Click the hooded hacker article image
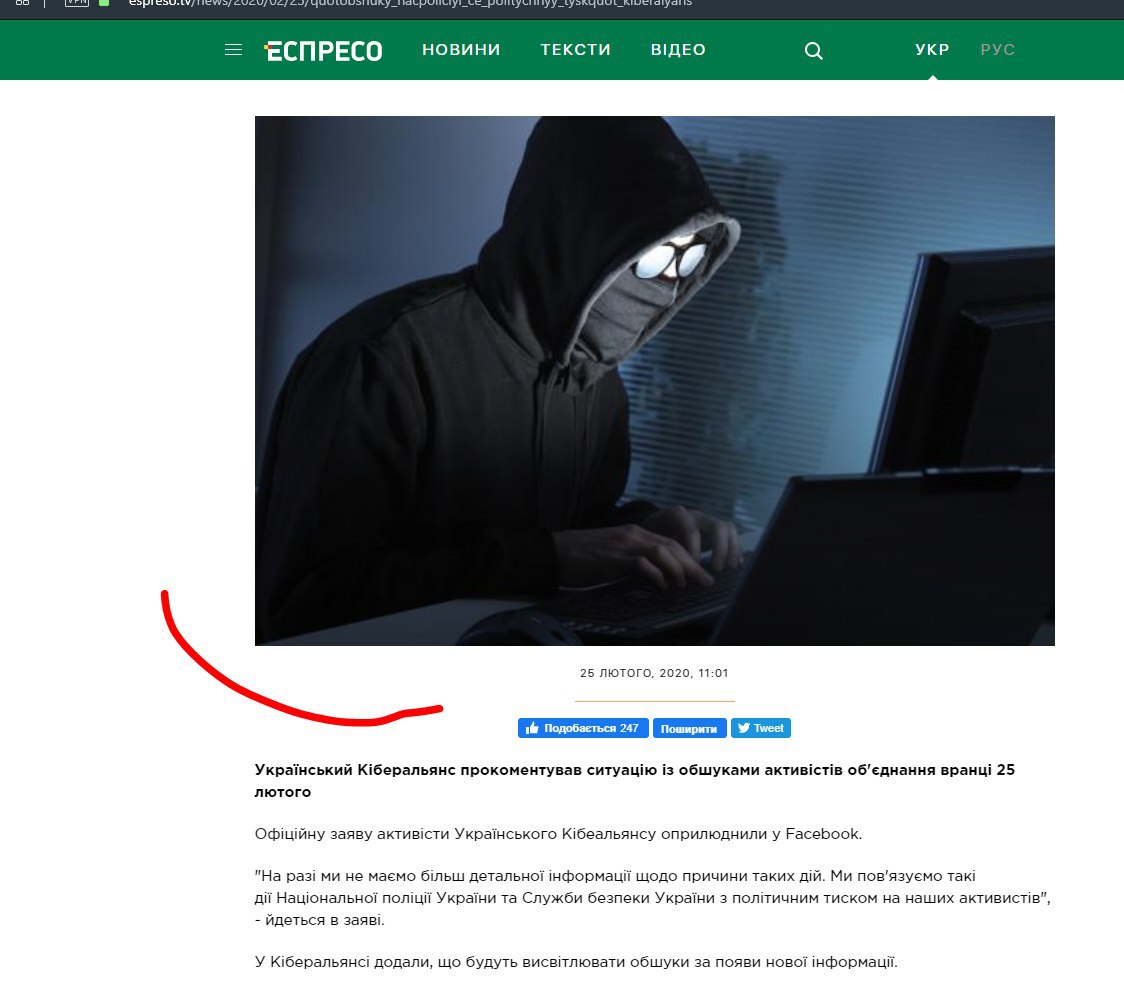 654,380
